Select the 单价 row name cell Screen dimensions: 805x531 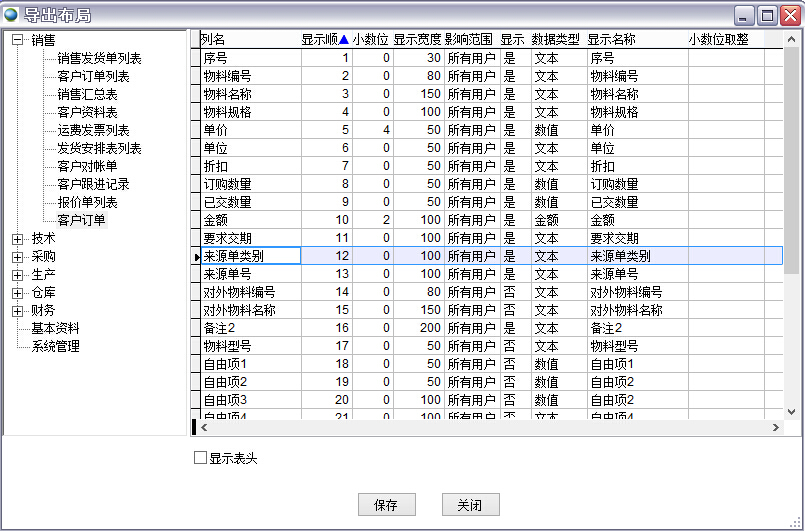[x=244, y=130]
